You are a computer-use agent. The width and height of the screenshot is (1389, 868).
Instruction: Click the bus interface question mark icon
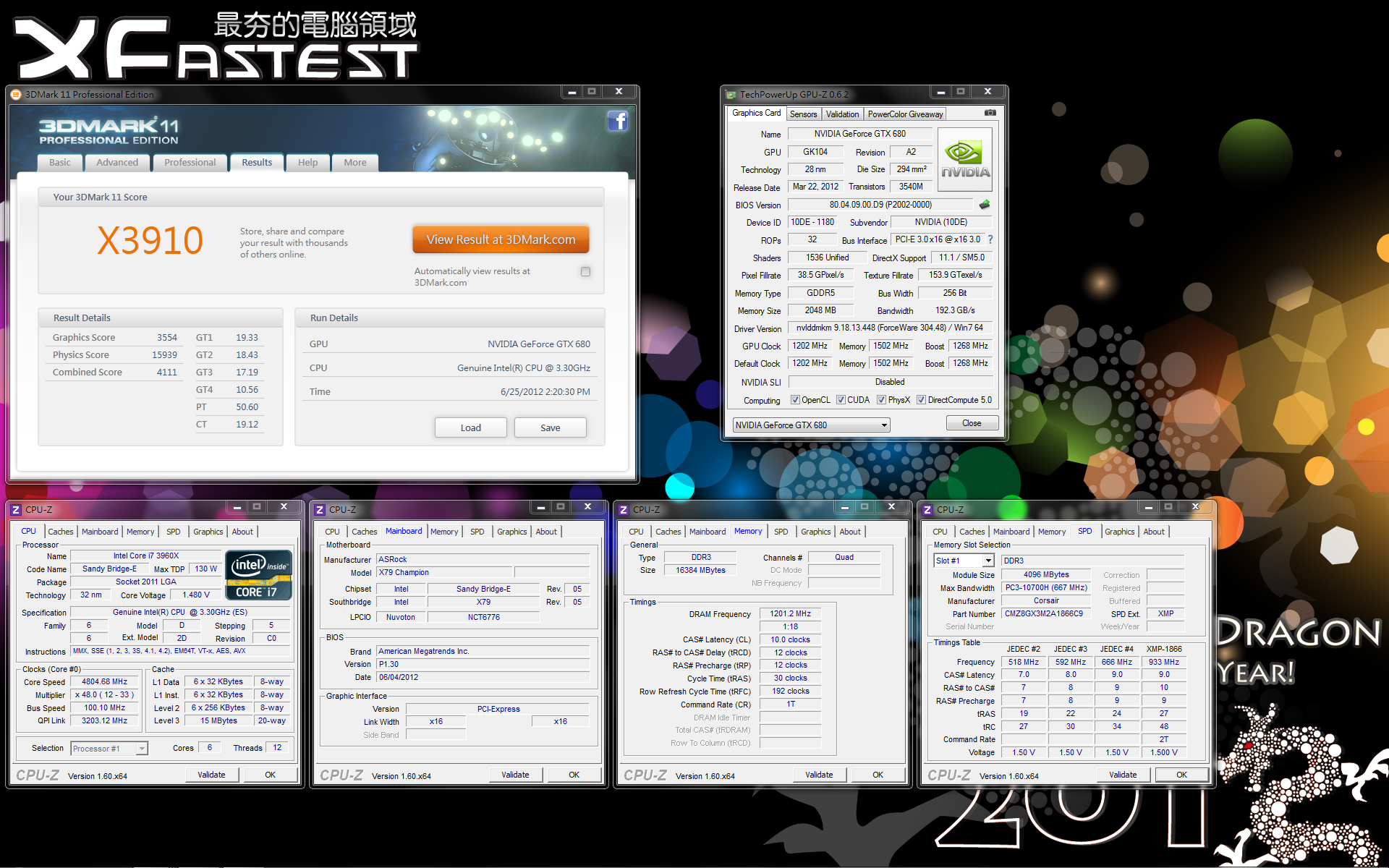coord(990,239)
